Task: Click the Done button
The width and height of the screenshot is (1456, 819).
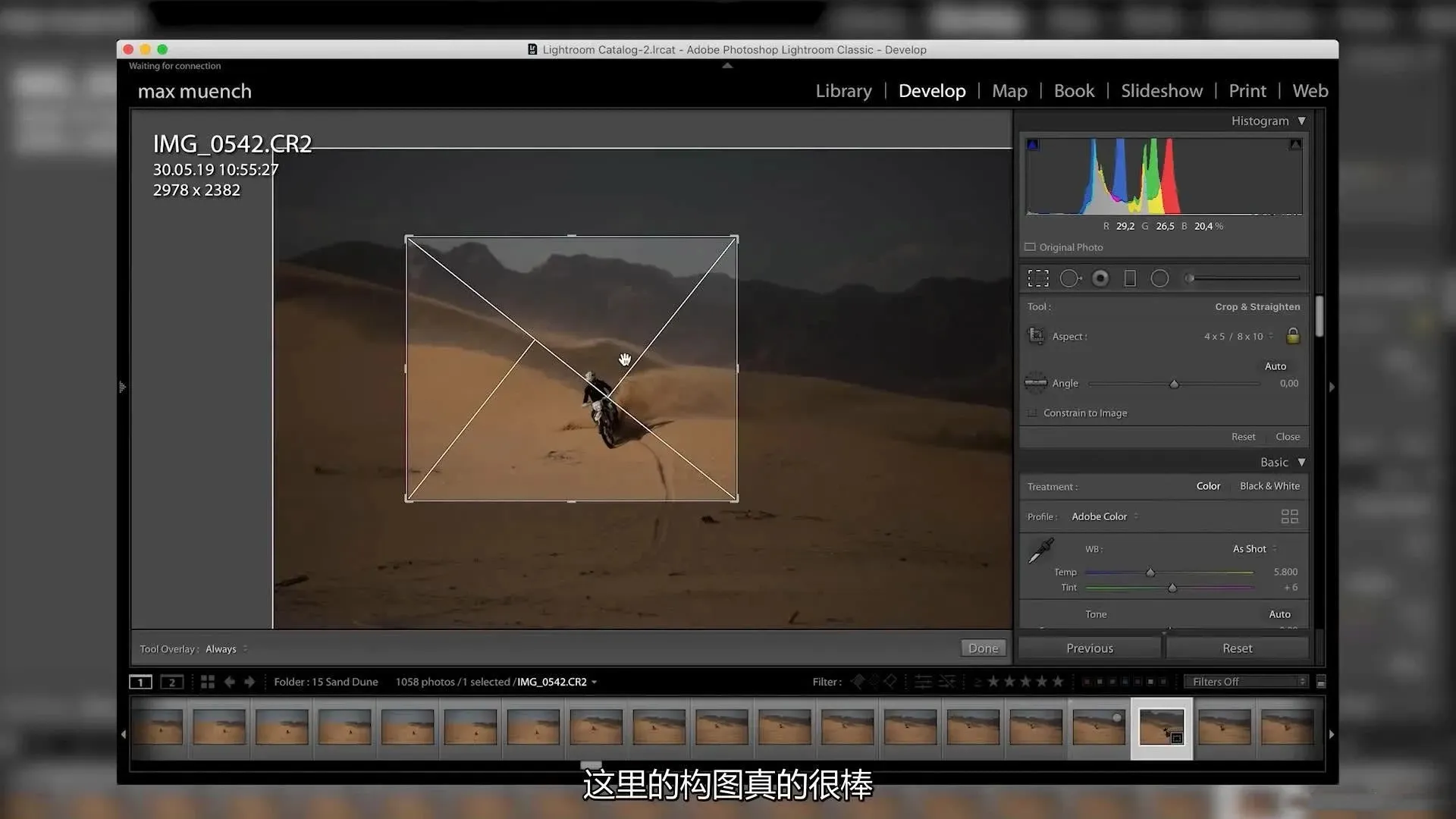Action: pyautogui.click(x=983, y=648)
